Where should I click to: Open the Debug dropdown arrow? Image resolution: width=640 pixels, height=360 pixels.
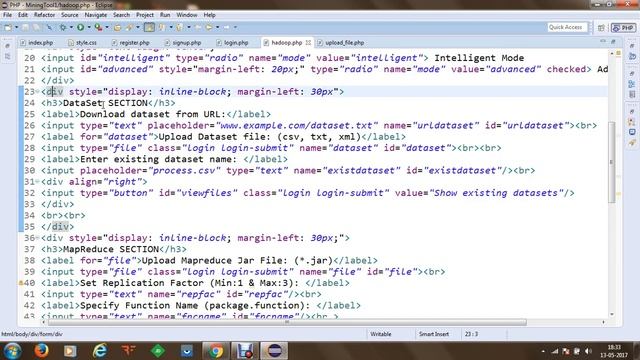71,27
